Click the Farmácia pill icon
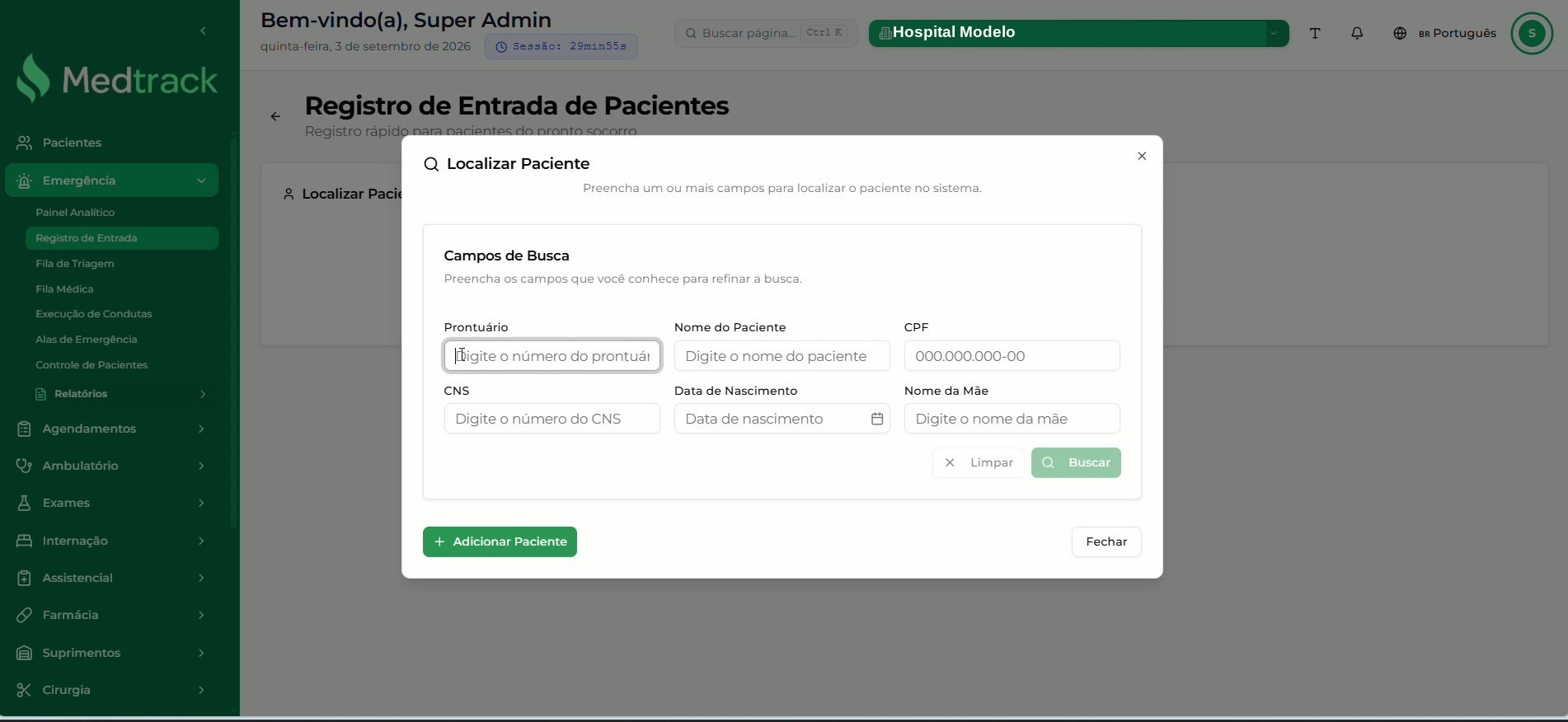This screenshot has height=722, width=1568. tap(25, 615)
